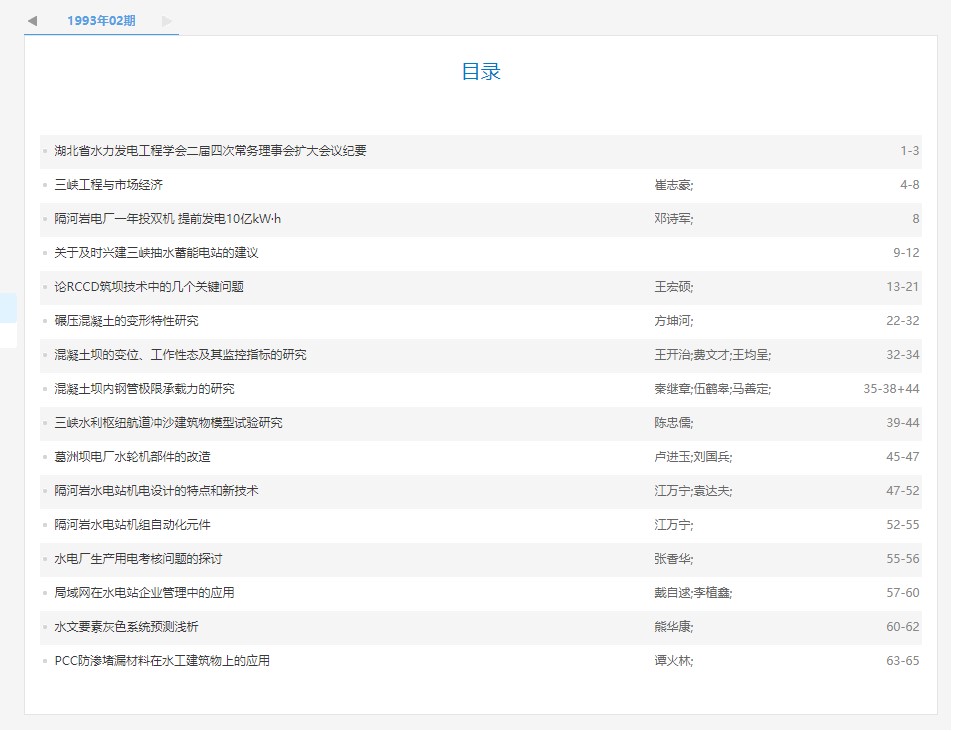The width and height of the screenshot is (967, 732).
Task: Click page range 39-44
Action: coord(903,422)
